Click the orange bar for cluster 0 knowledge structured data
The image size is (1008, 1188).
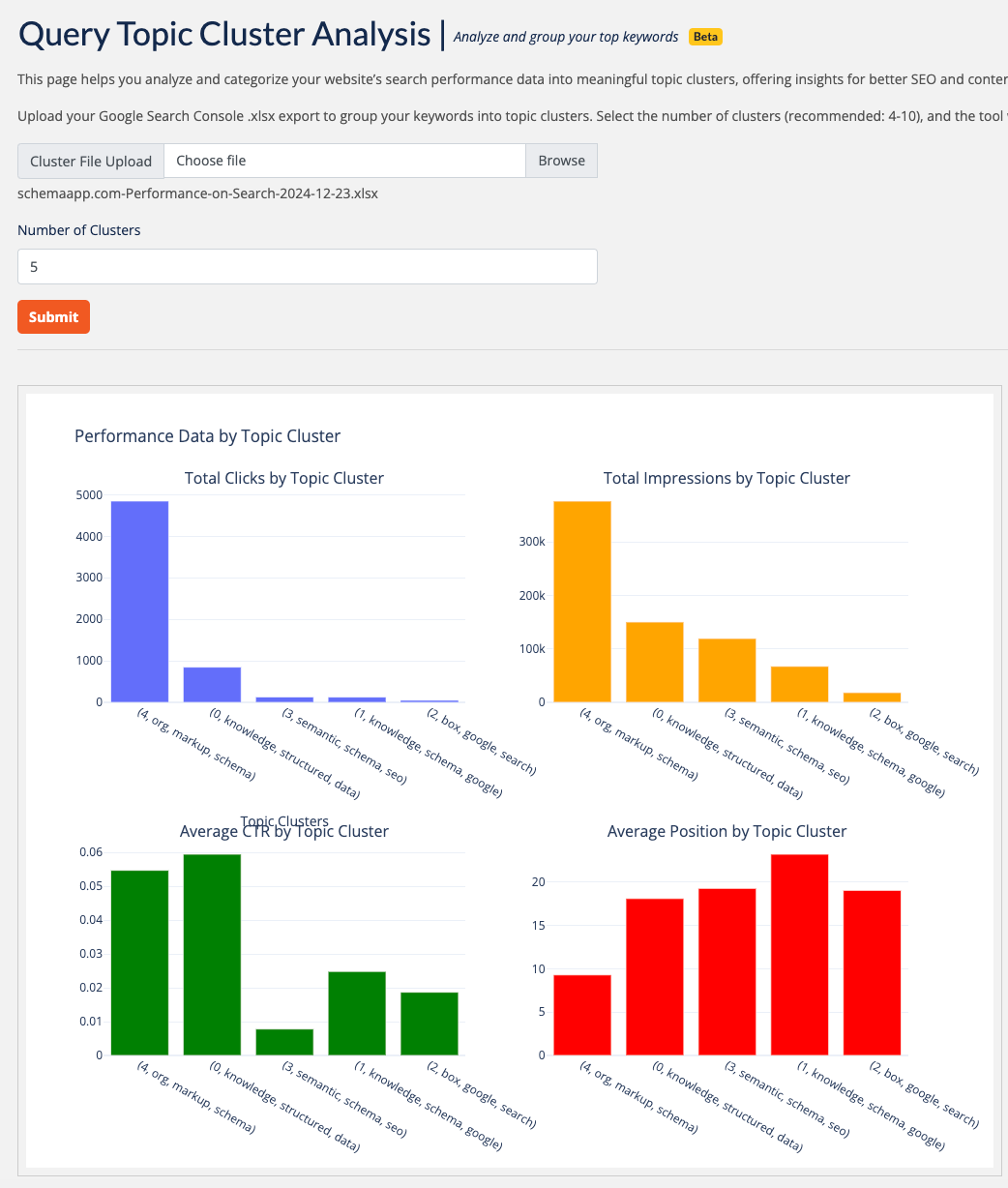(x=655, y=662)
